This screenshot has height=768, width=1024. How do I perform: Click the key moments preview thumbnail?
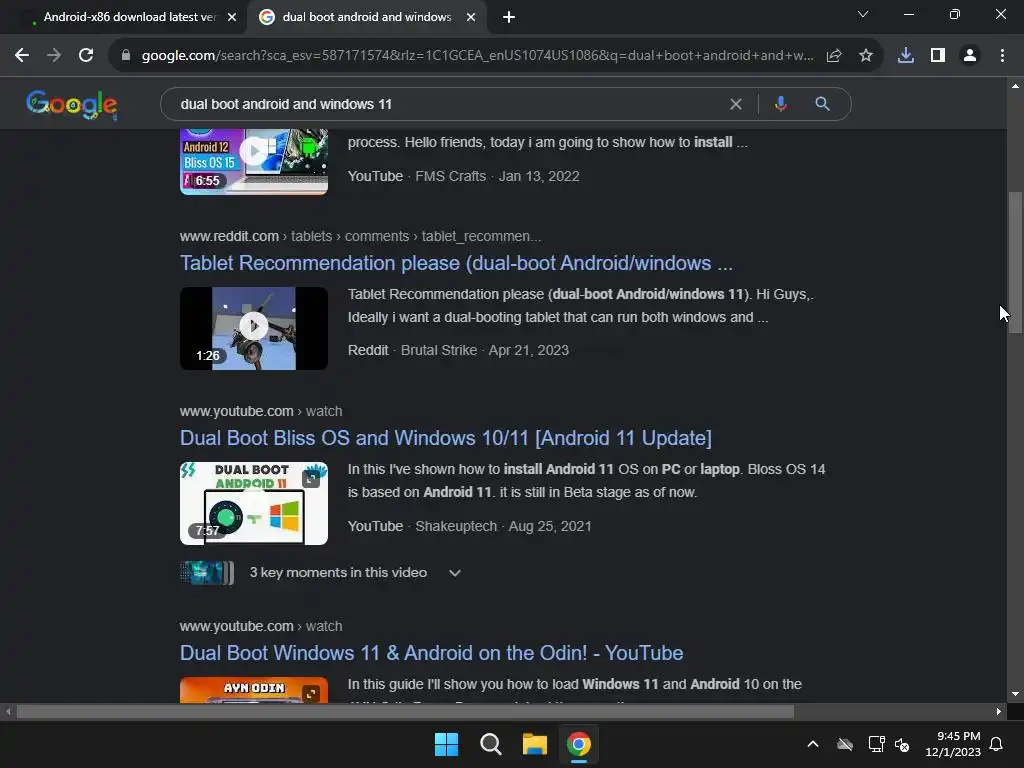[x=206, y=573]
